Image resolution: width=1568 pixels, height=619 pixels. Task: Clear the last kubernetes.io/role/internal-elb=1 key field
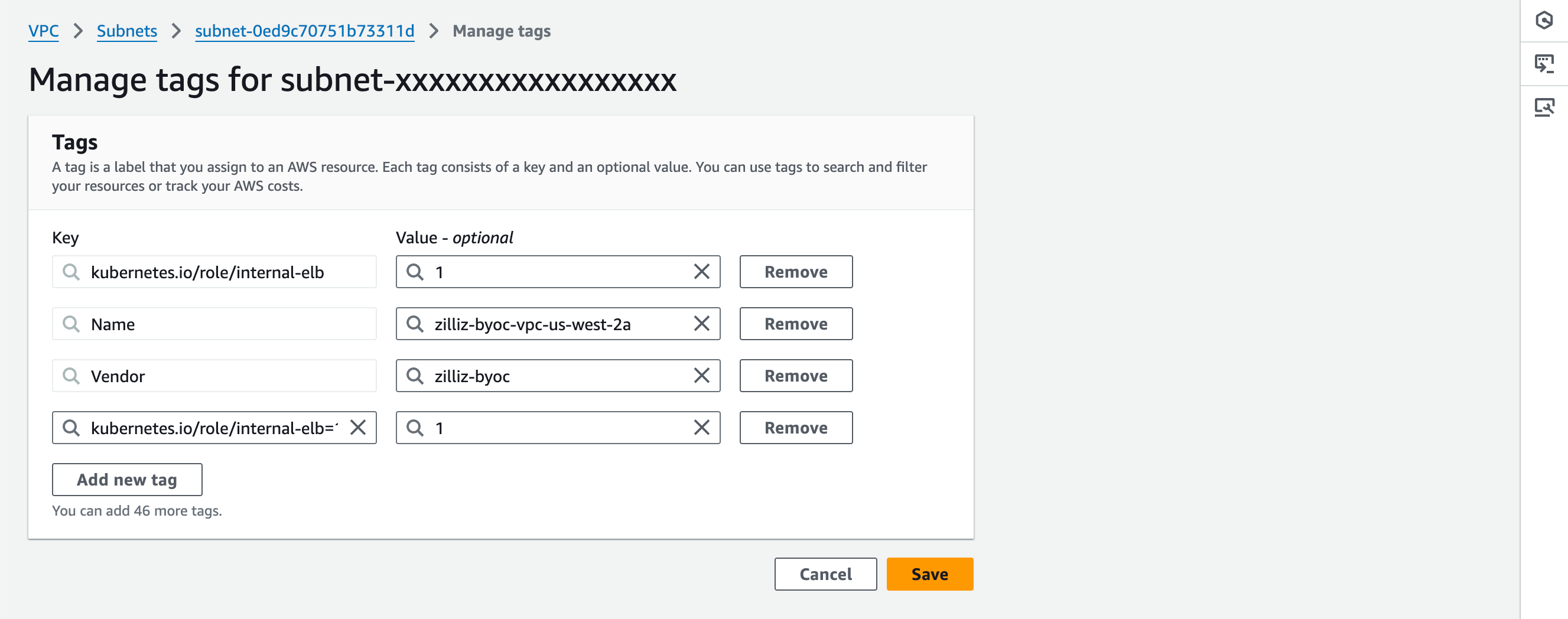point(358,428)
